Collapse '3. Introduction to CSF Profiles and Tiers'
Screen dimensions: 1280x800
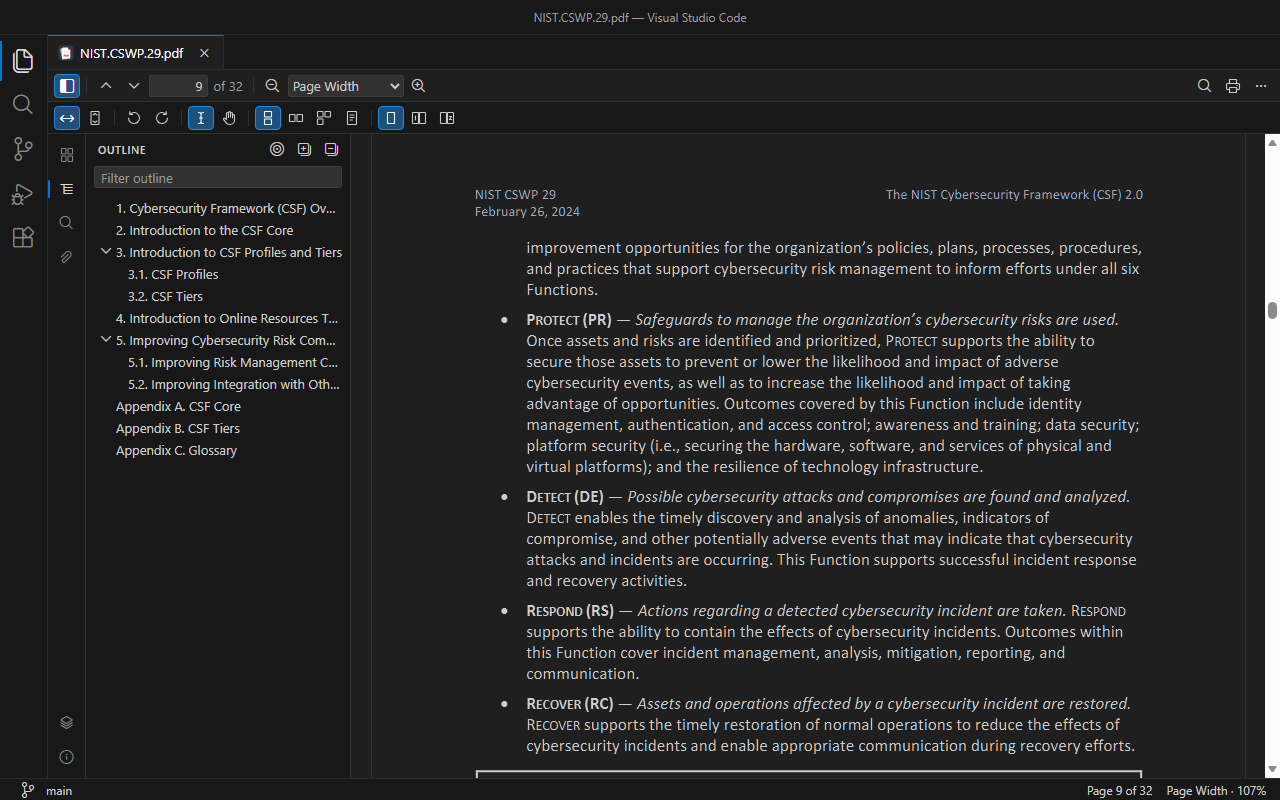[106, 252]
